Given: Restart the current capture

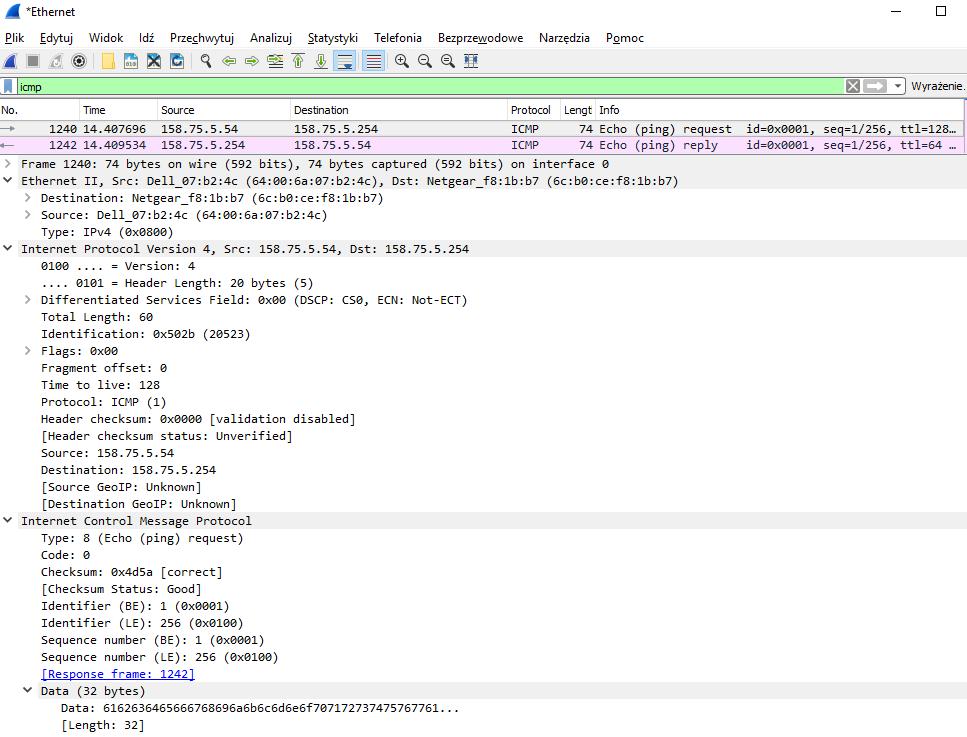Looking at the screenshot, I should coord(56,61).
